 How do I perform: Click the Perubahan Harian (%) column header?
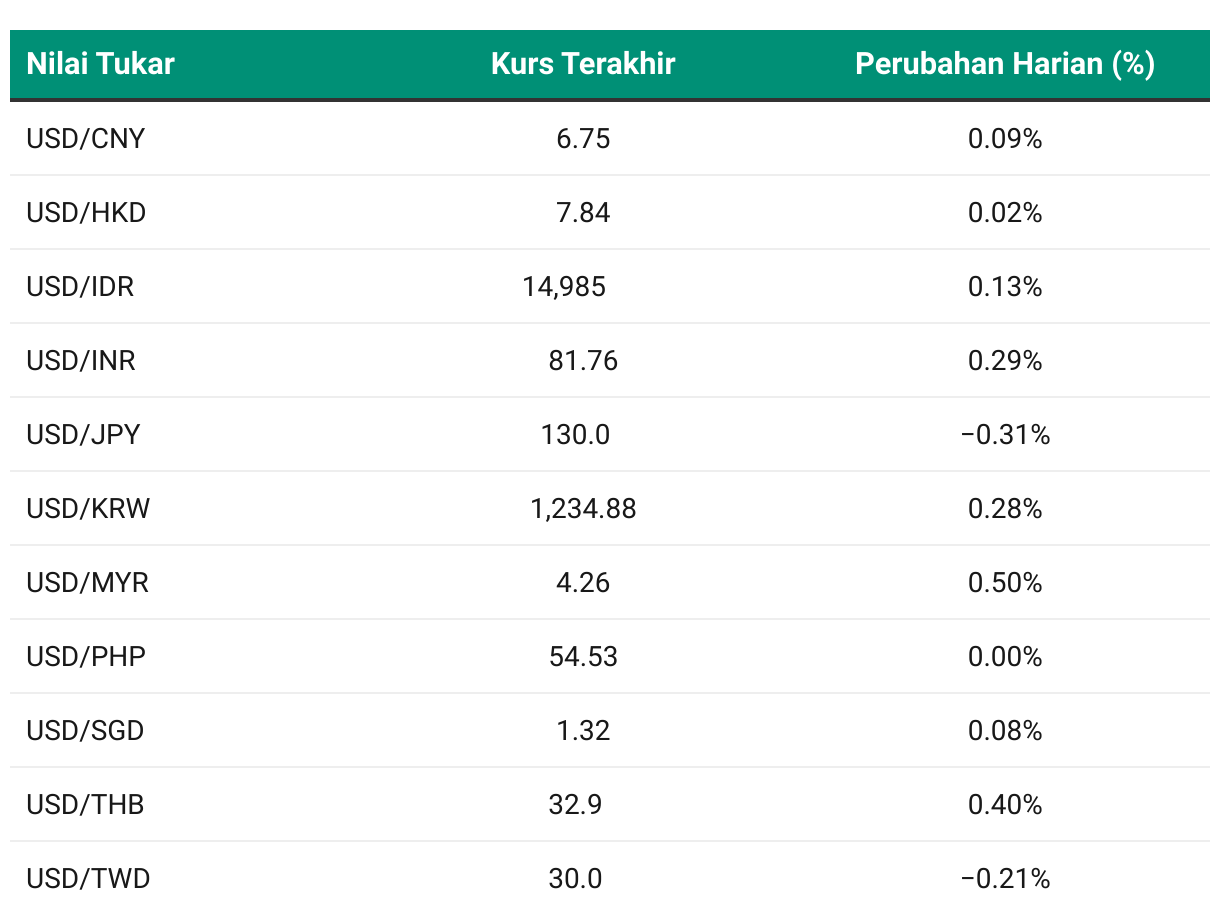(x=1005, y=64)
